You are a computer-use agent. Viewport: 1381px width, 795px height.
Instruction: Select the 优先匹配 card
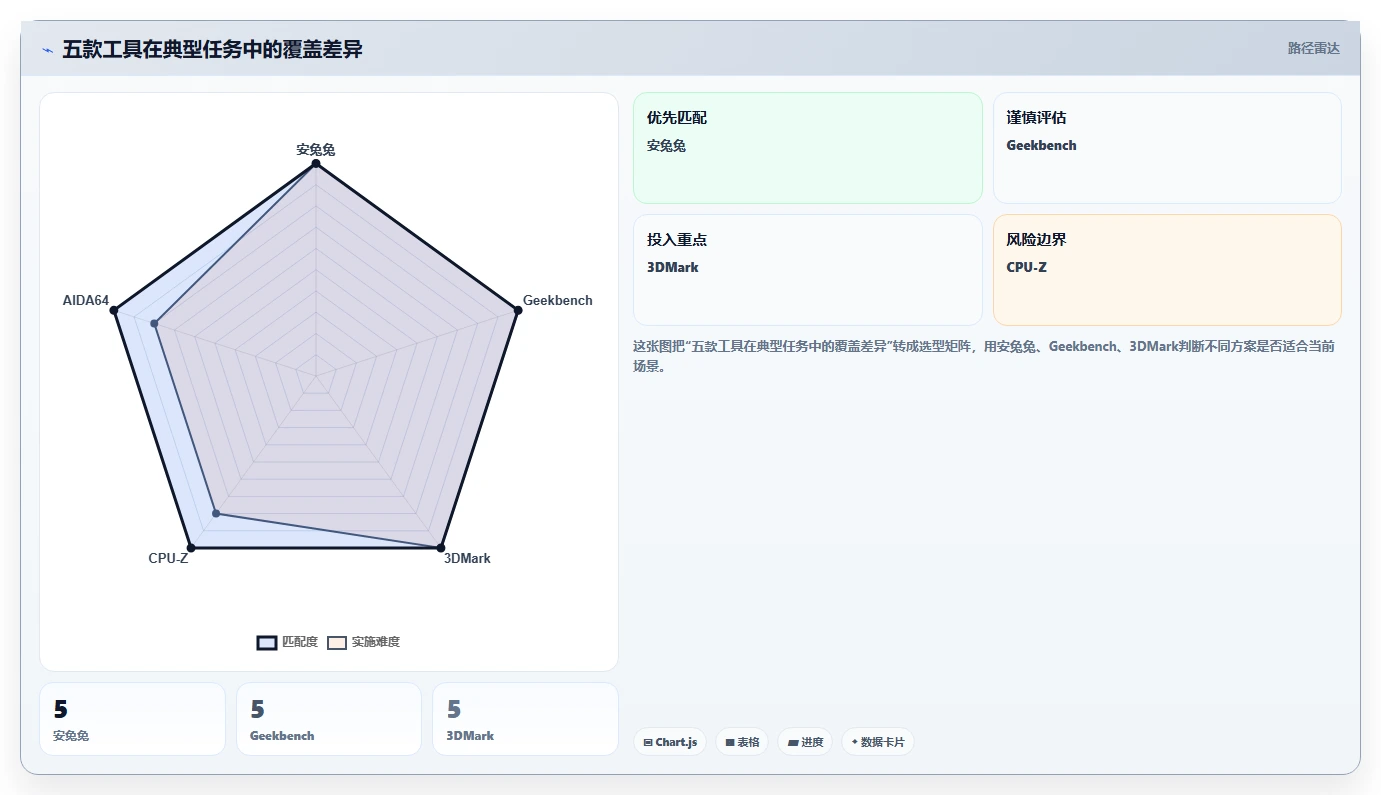click(x=808, y=148)
